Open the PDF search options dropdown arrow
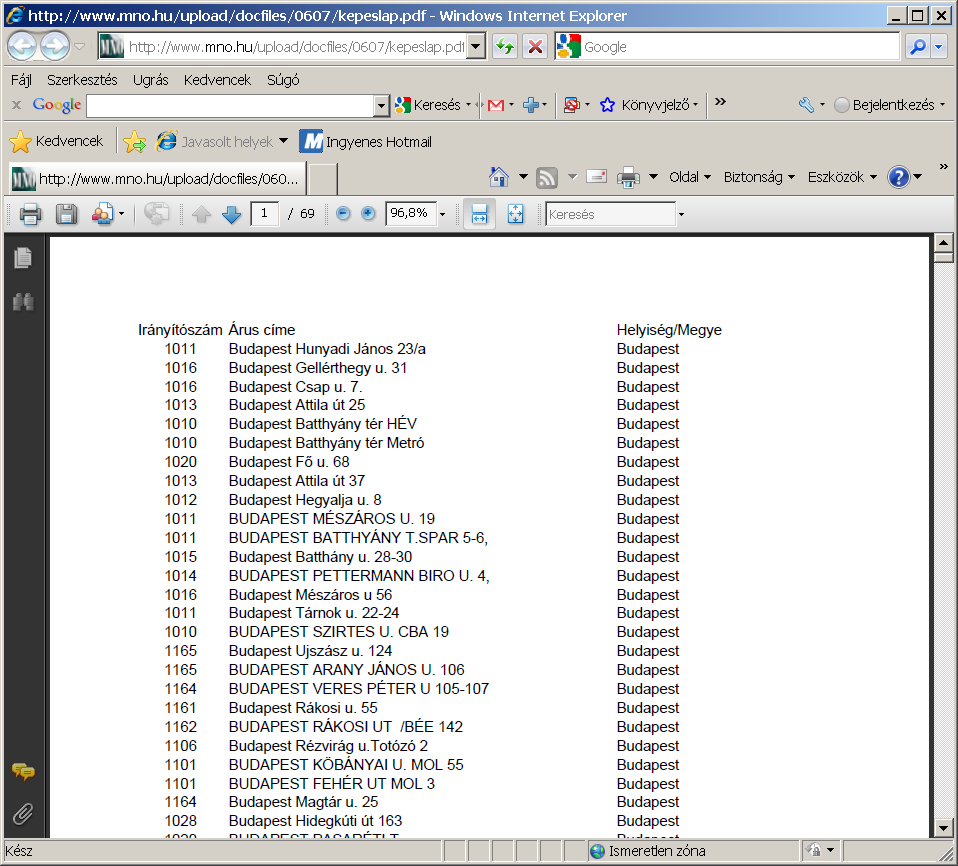 pyautogui.click(x=681, y=215)
